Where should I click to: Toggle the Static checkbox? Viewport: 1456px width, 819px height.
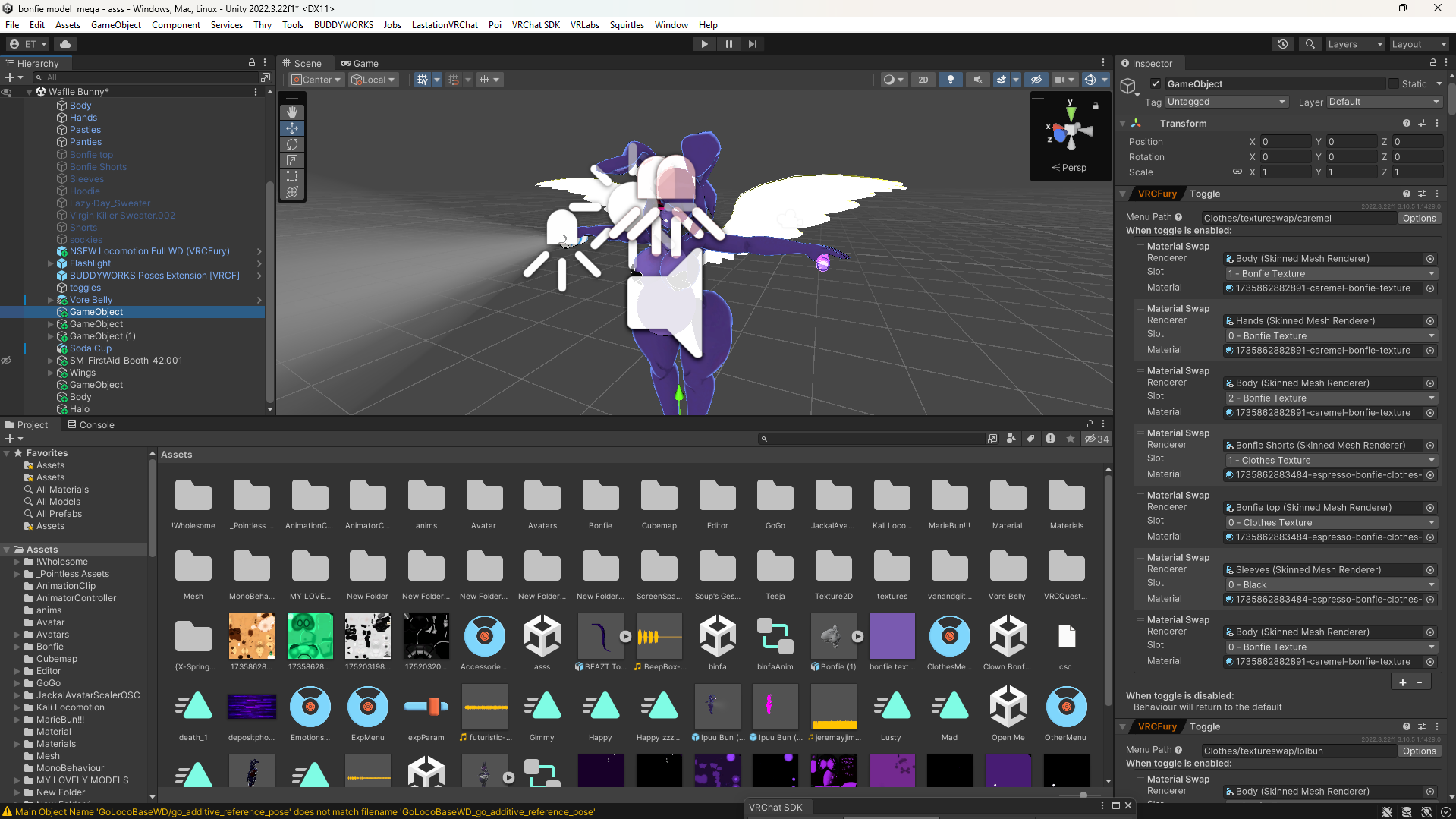click(1393, 84)
